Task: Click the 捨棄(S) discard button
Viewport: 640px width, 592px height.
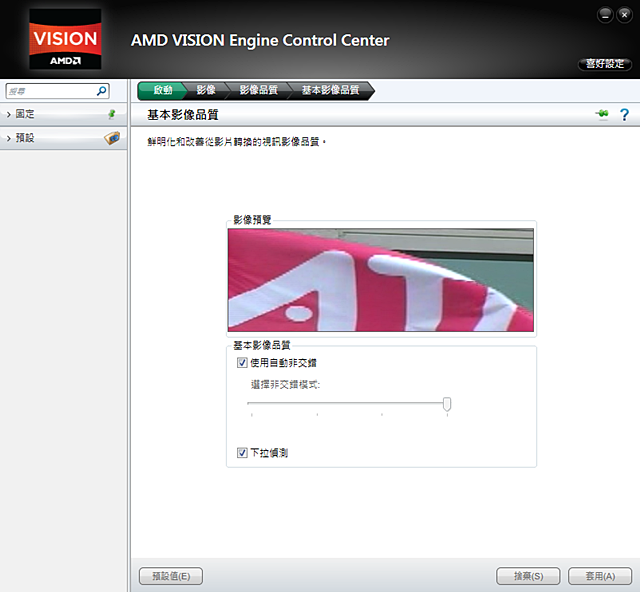Action: point(528,576)
